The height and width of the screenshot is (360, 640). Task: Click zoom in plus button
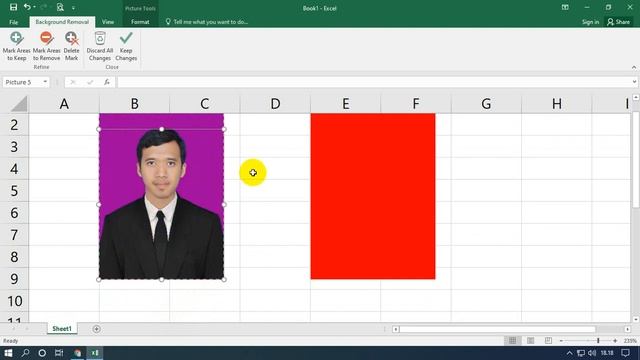pyautogui.click(x=615, y=340)
